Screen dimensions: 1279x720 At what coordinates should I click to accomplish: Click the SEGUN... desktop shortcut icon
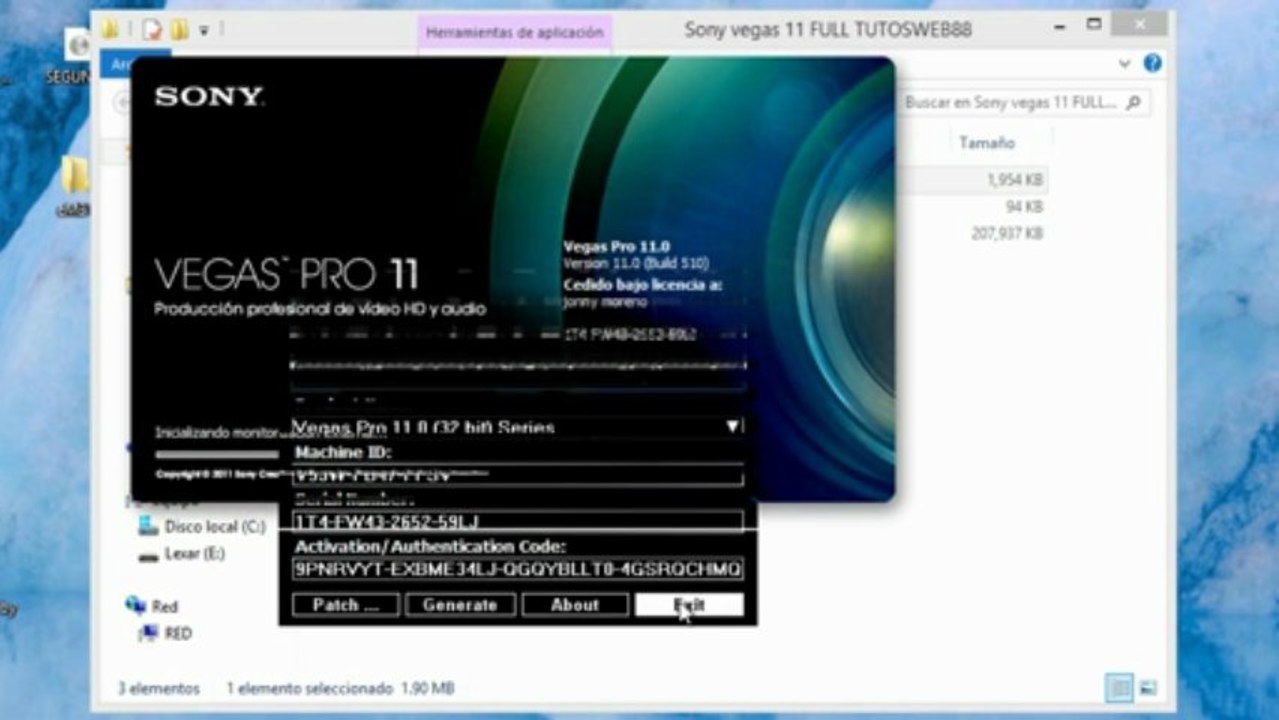78,44
